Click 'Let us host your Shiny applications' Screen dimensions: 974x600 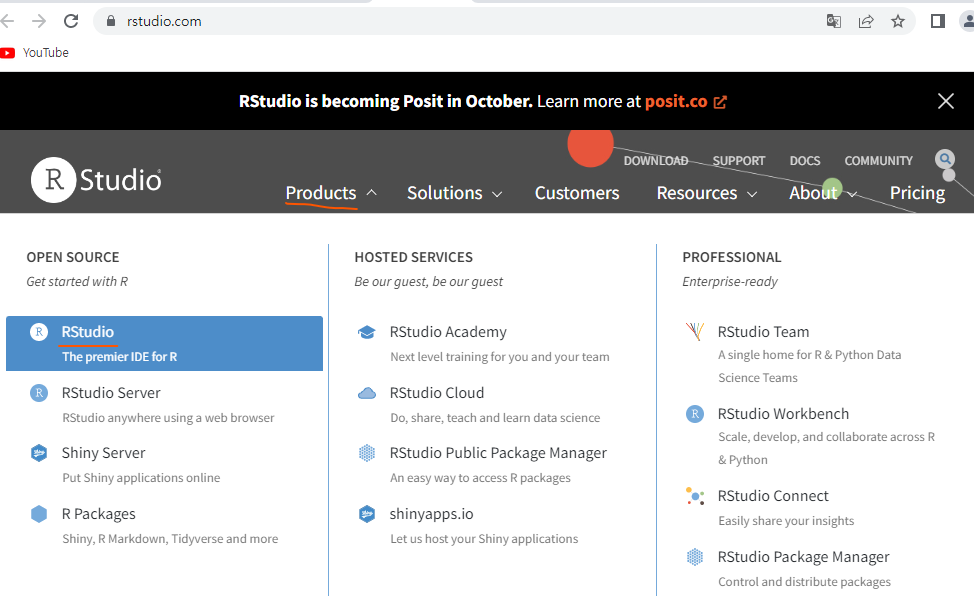click(484, 539)
